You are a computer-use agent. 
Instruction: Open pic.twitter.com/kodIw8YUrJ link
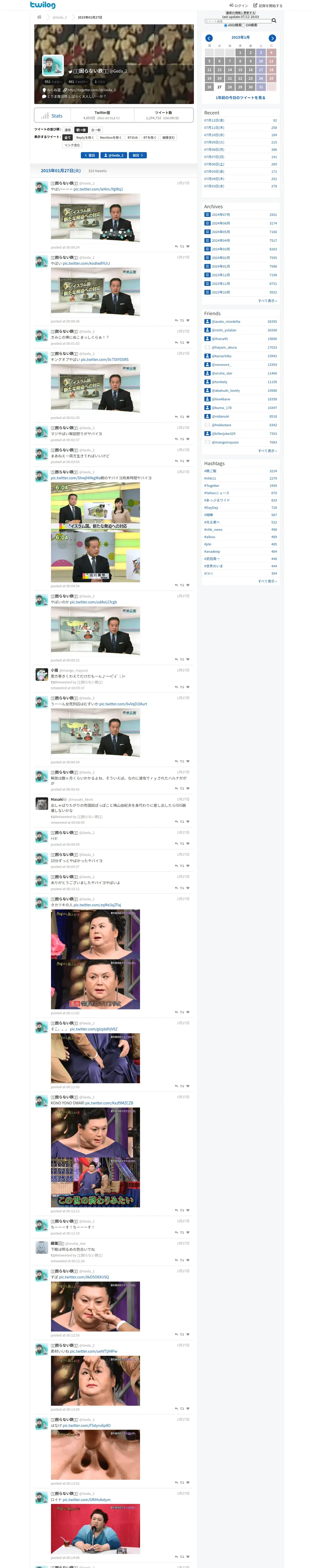click(86, 264)
